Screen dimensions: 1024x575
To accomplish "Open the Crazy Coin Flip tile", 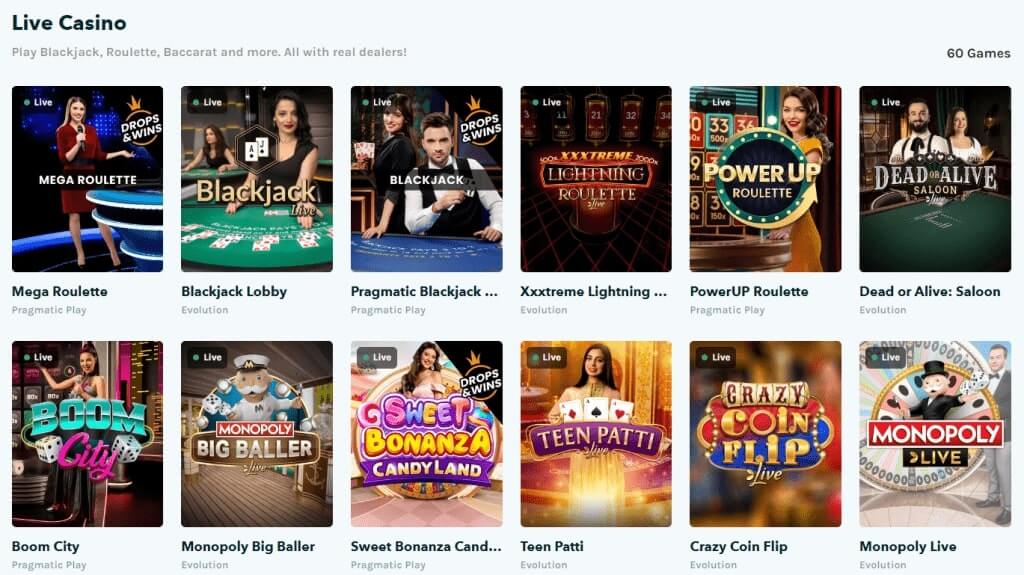I will pyautogui.click(x=765, y=434).
